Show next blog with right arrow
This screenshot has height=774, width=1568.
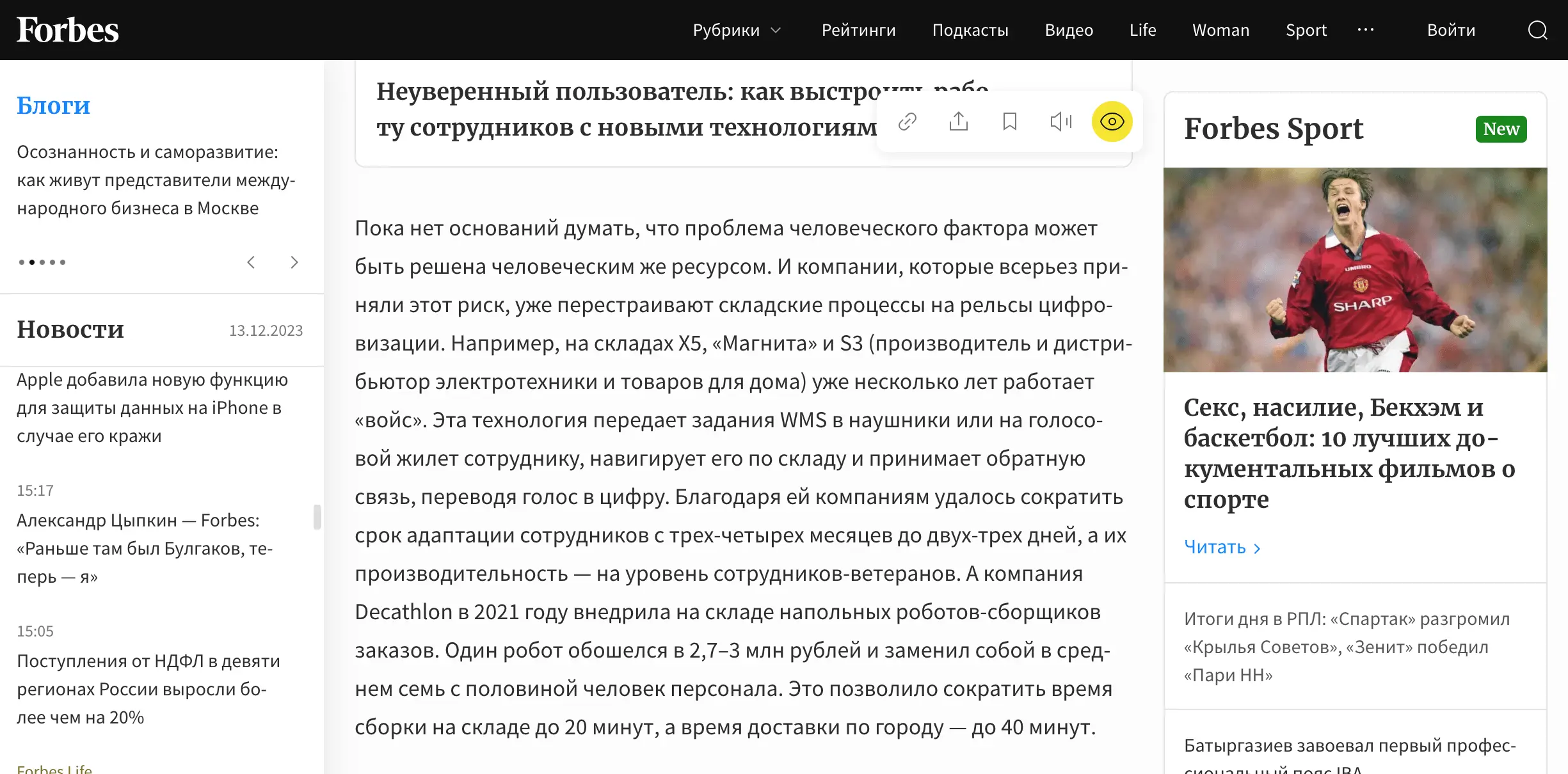(294, 262)
